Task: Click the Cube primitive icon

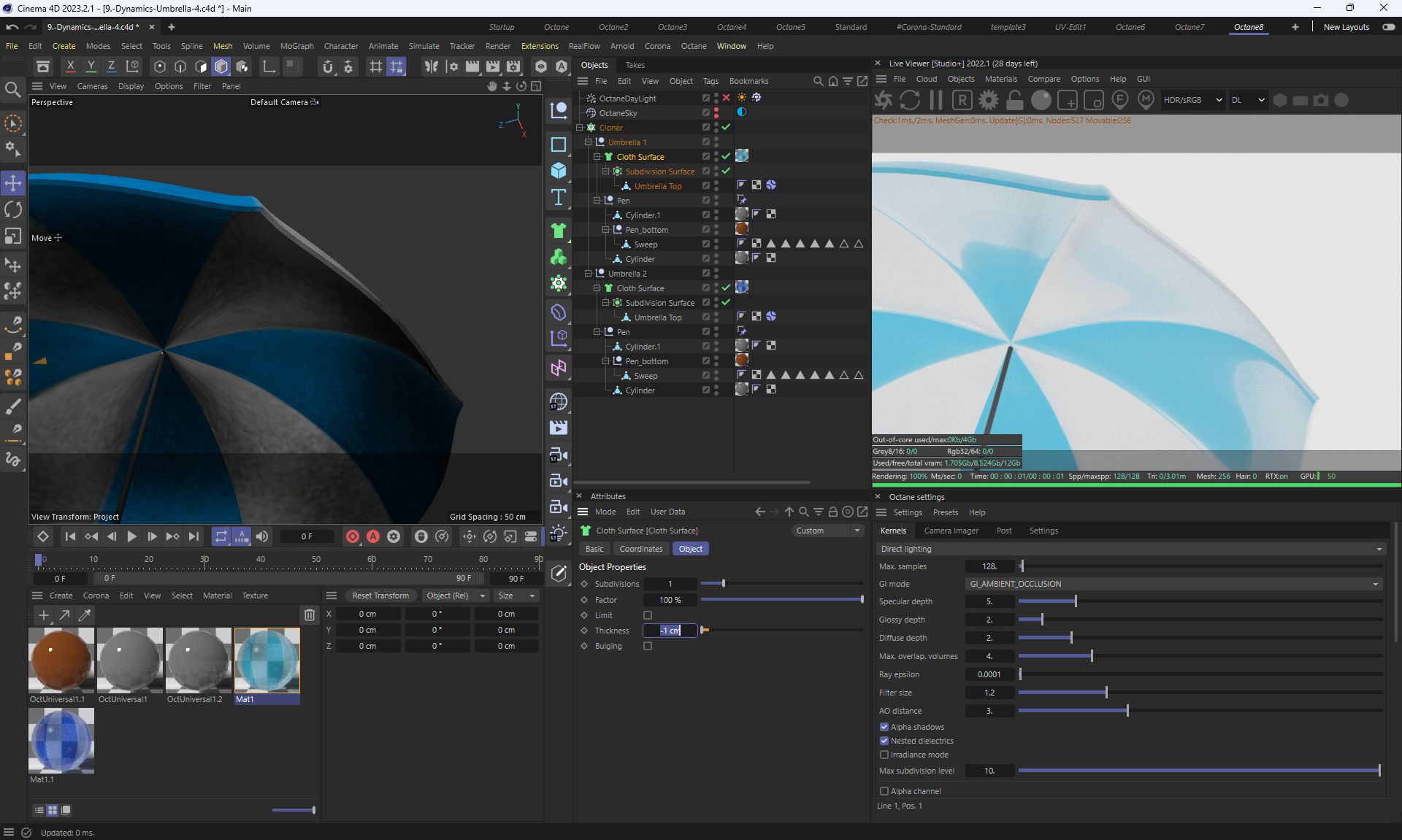Action: (x=559, y=171)
